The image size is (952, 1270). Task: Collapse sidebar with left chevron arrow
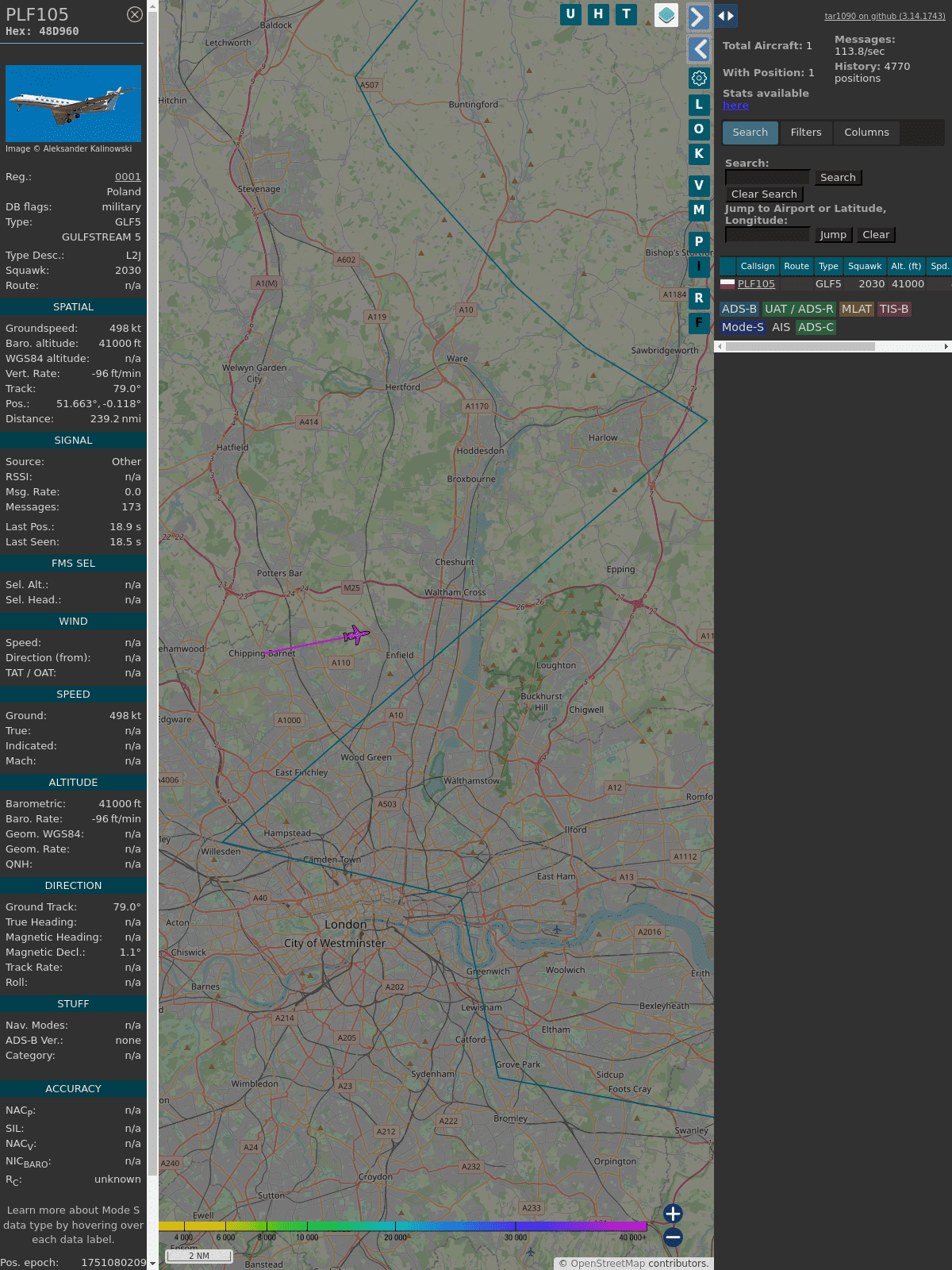[699, 49]
